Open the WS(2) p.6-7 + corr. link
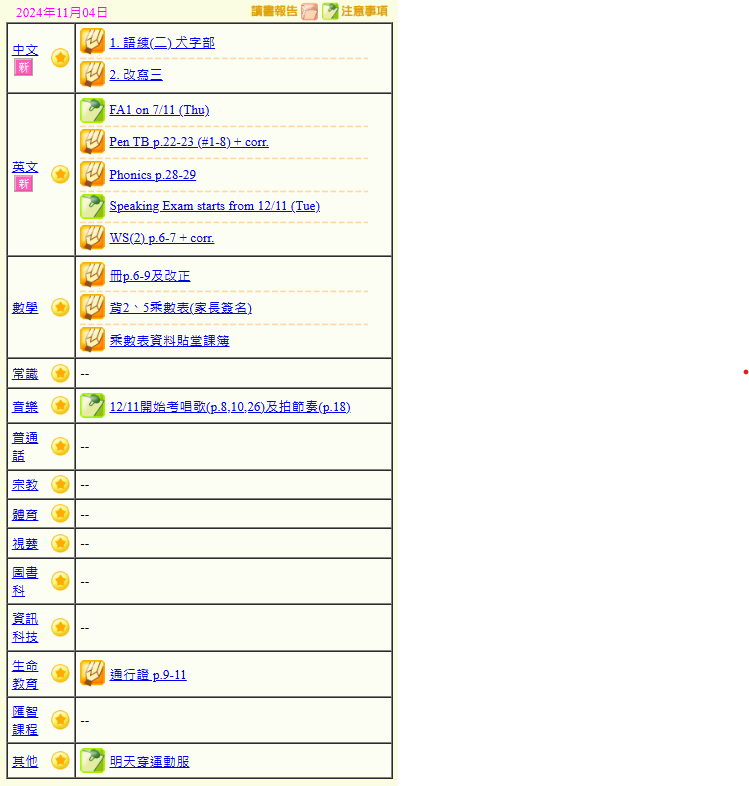 [x=162, y=238]
